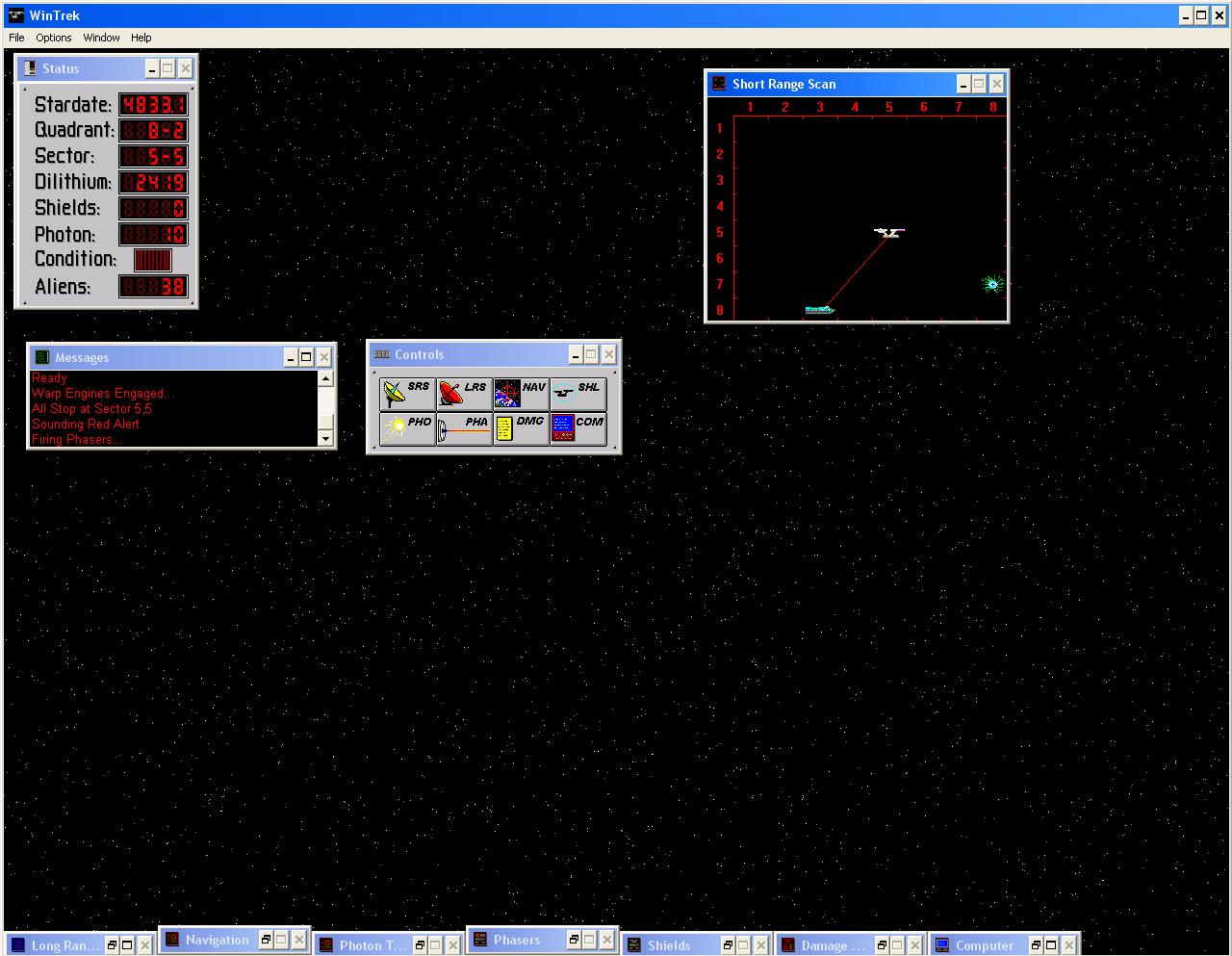Restore the minimized Damage window
This screenshot has height=956, width=1232.
point(882,945)
